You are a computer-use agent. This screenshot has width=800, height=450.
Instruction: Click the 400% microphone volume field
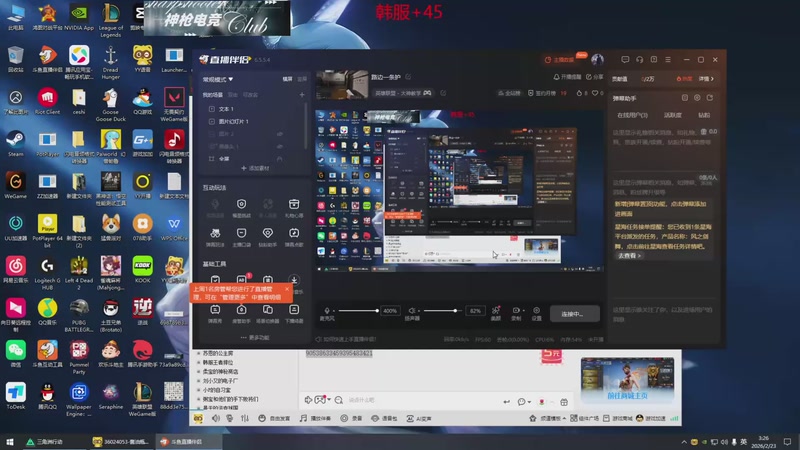point(390,310)
